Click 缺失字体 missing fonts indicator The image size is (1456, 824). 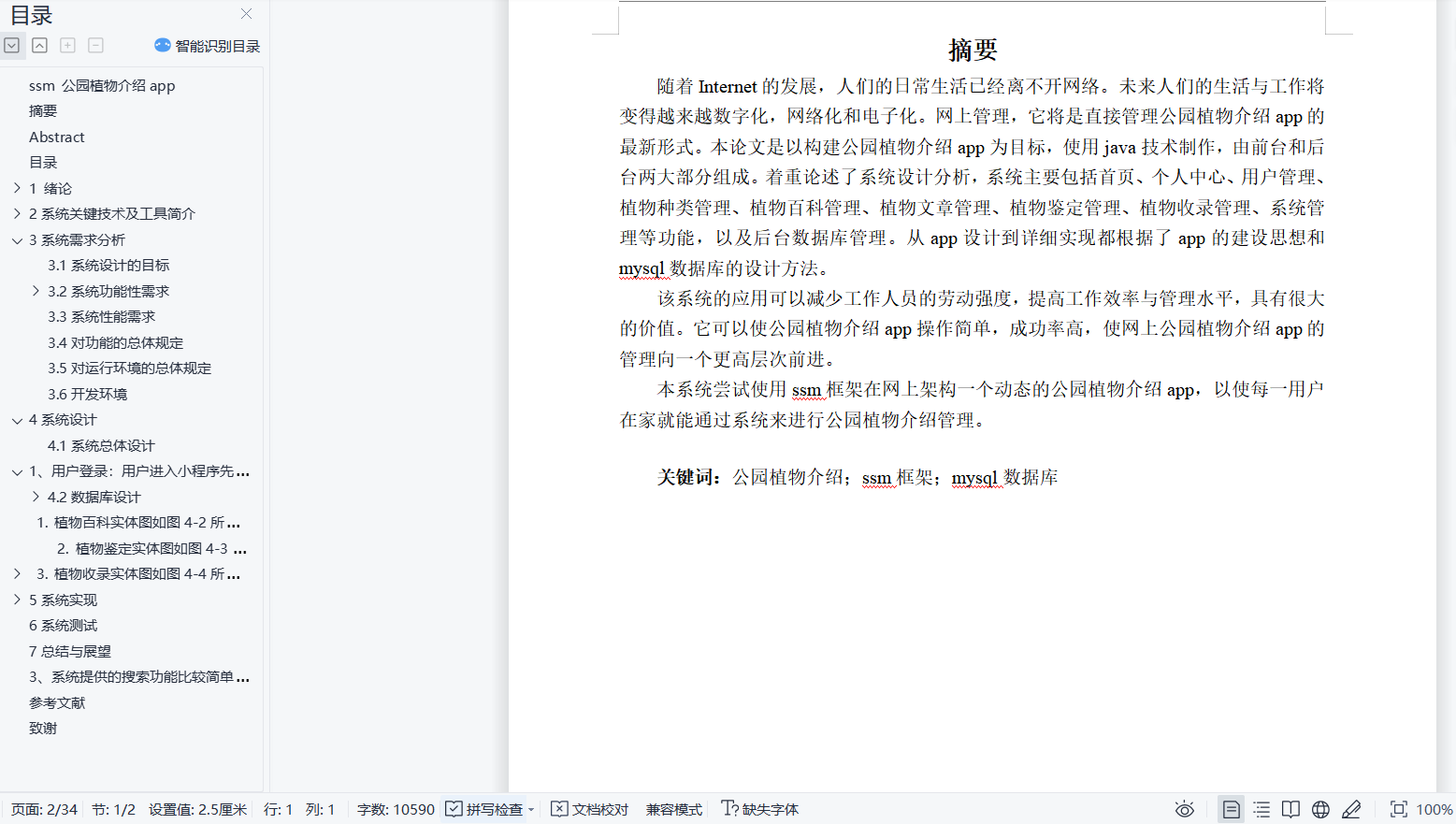pos(760,809)
